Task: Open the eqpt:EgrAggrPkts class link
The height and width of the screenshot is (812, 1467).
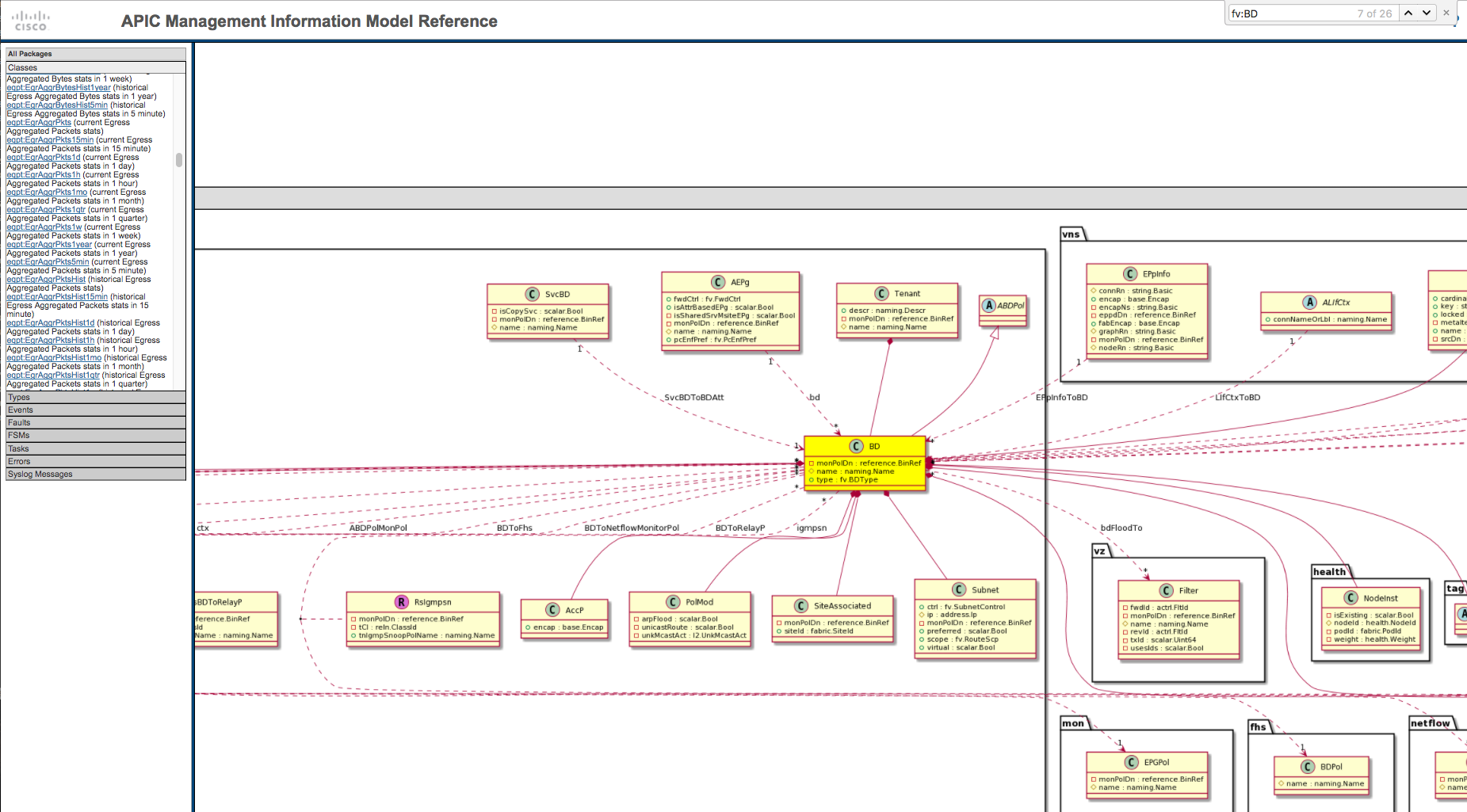Action: click(x=39, y=122)
